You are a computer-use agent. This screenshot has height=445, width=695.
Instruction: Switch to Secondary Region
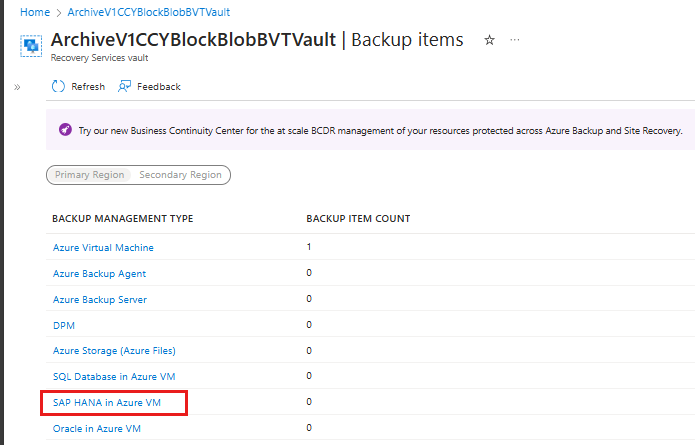[180, 175]
